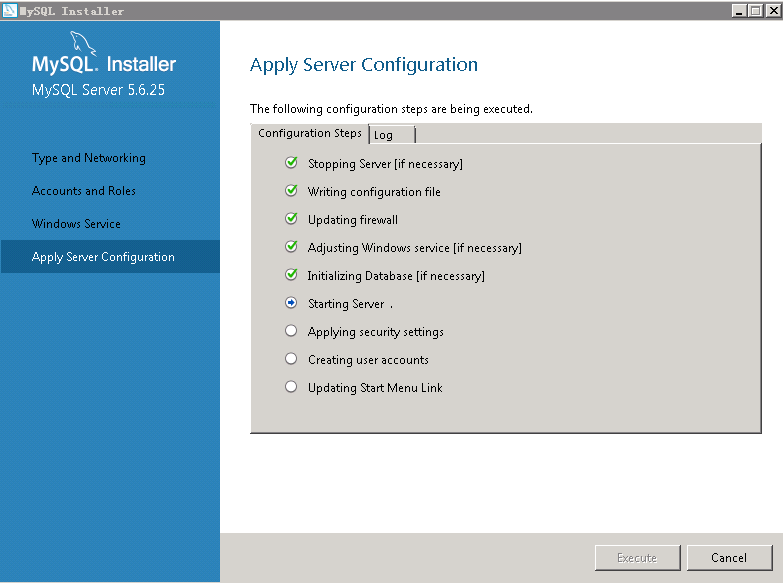This screenshot has height=583, width=783.
Task: Go to Type and Networking step
Action: pyautogui.click(x=88, y=158)
